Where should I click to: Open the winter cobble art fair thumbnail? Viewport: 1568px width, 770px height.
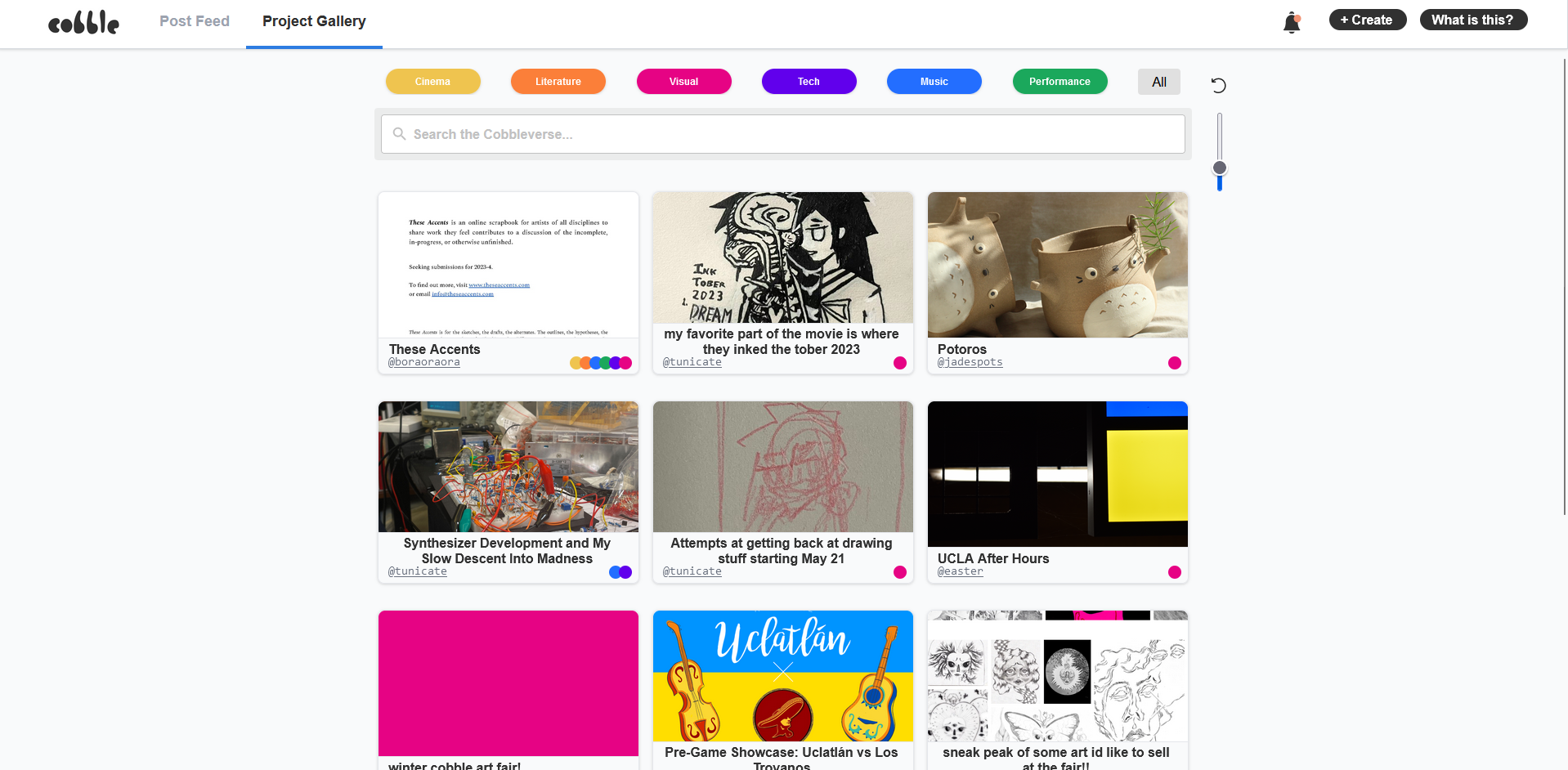[508, 683]
